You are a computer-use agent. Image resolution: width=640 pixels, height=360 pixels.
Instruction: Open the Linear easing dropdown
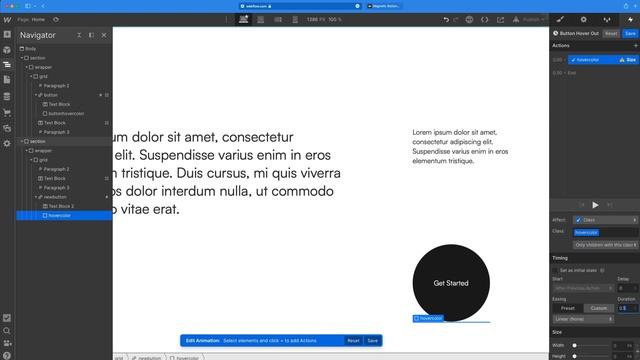583,319
